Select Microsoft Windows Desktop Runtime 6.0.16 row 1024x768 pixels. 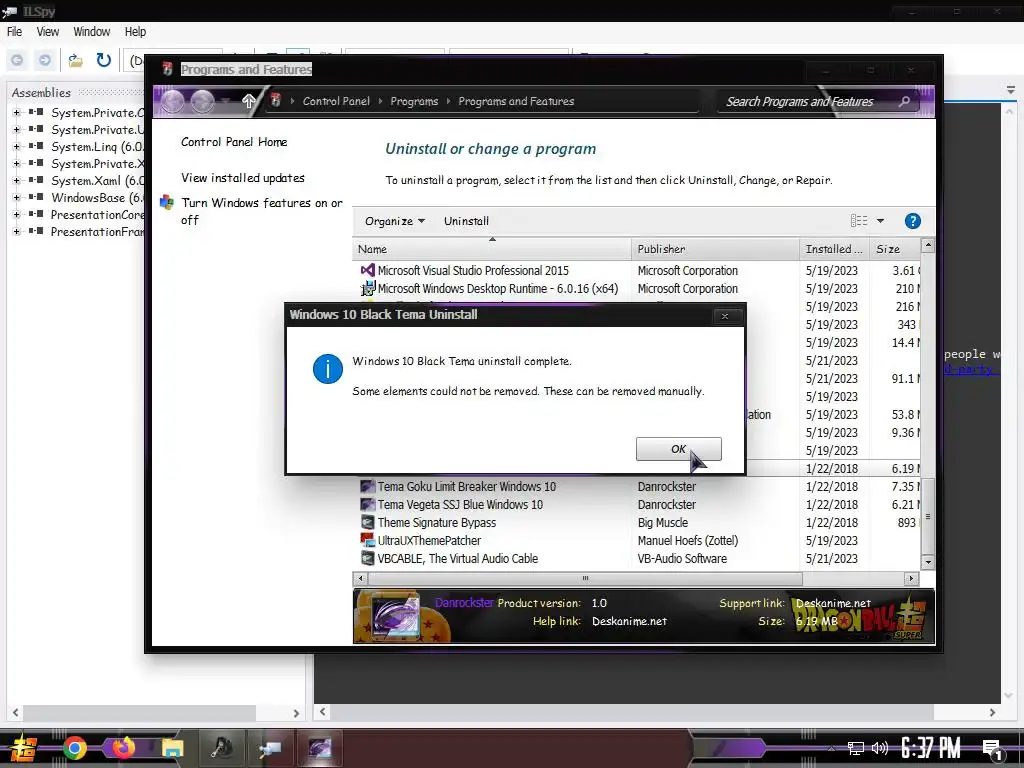(637, 289)
